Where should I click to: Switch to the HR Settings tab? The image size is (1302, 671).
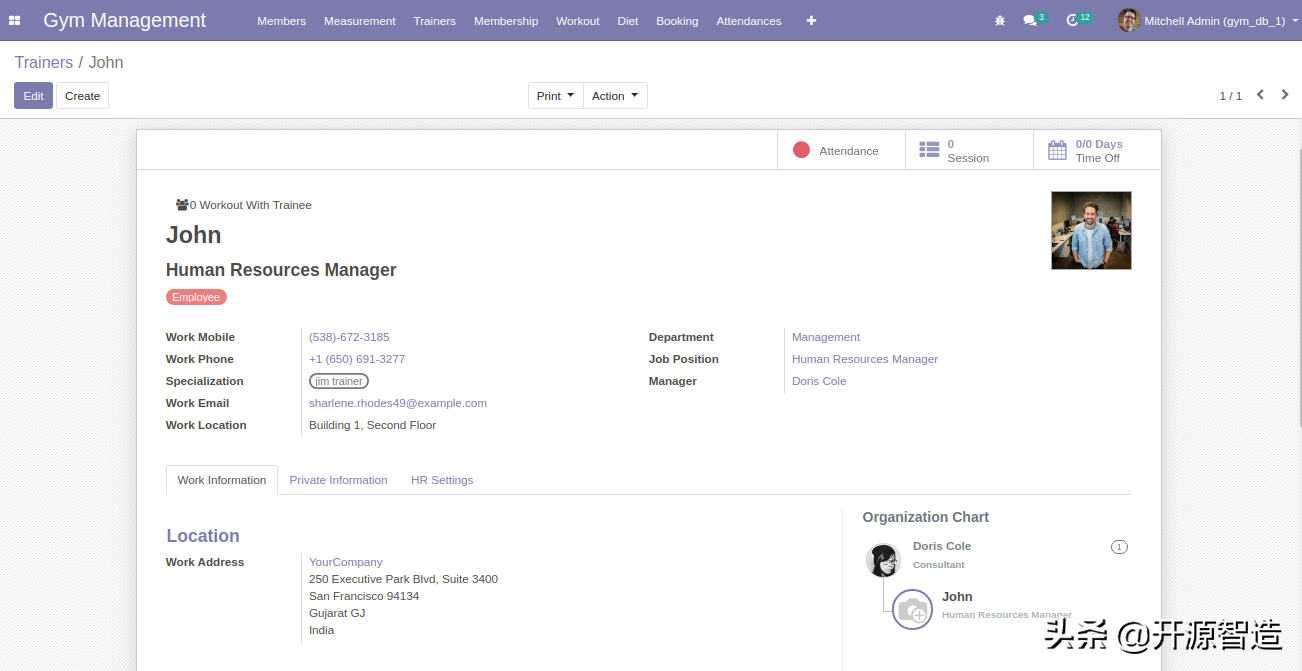[442, 480]
